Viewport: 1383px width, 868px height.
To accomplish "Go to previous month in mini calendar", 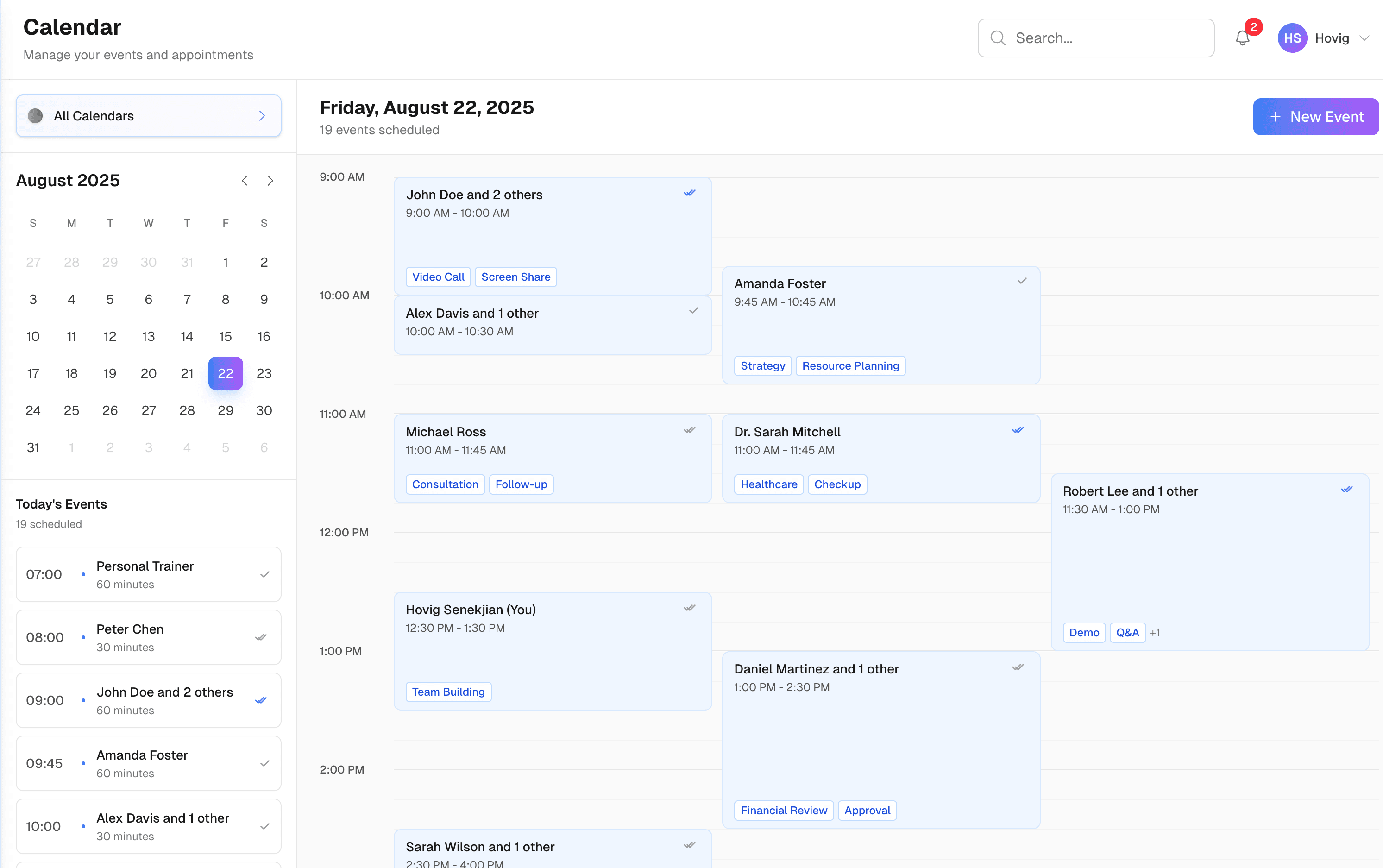I will (x=245, y=180).
